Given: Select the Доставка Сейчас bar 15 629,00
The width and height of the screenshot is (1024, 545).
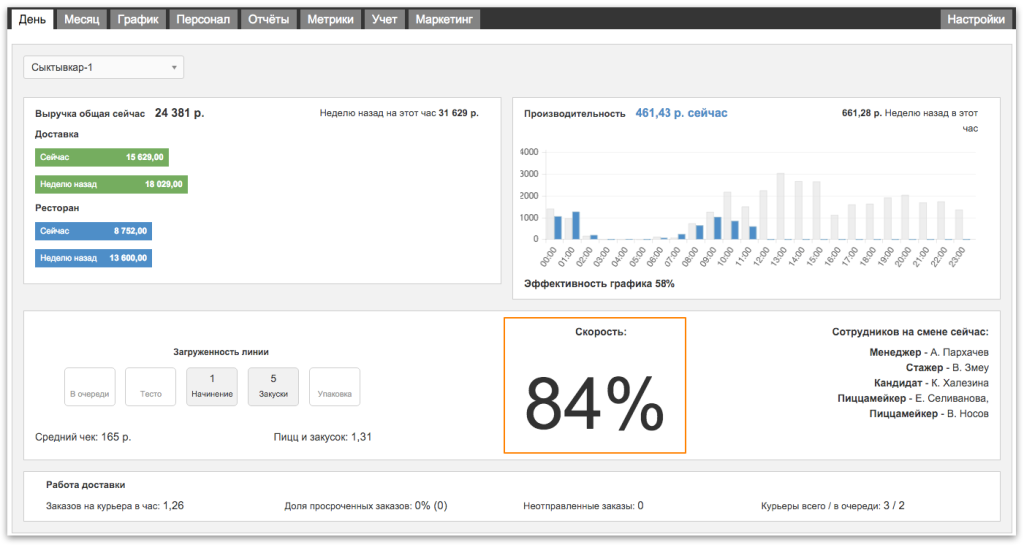Looking at the screenshot, I should pos(102,157).
